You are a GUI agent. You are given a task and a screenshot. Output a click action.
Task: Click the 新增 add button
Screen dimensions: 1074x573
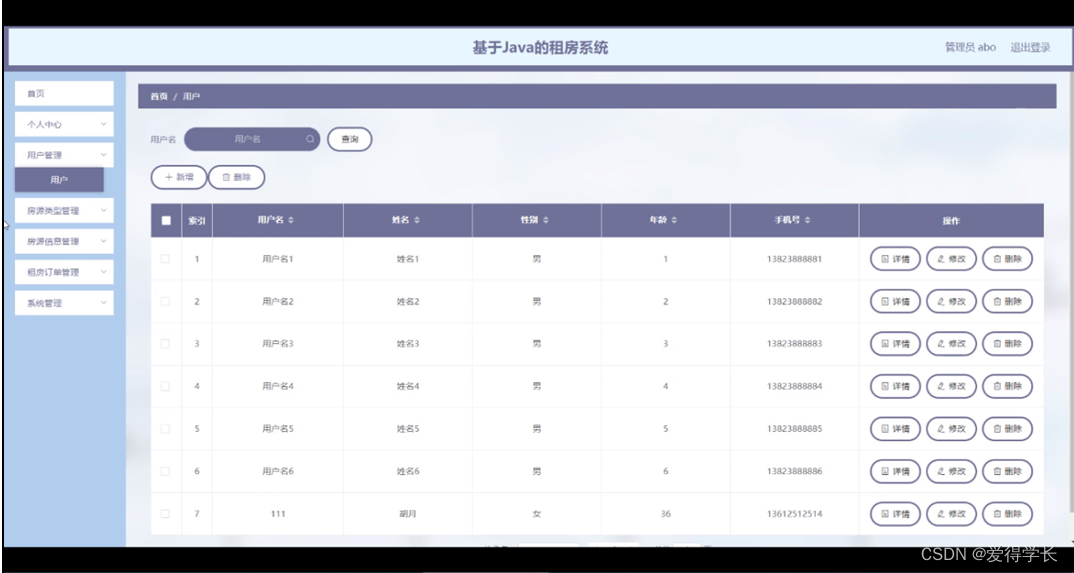[178, 177]
